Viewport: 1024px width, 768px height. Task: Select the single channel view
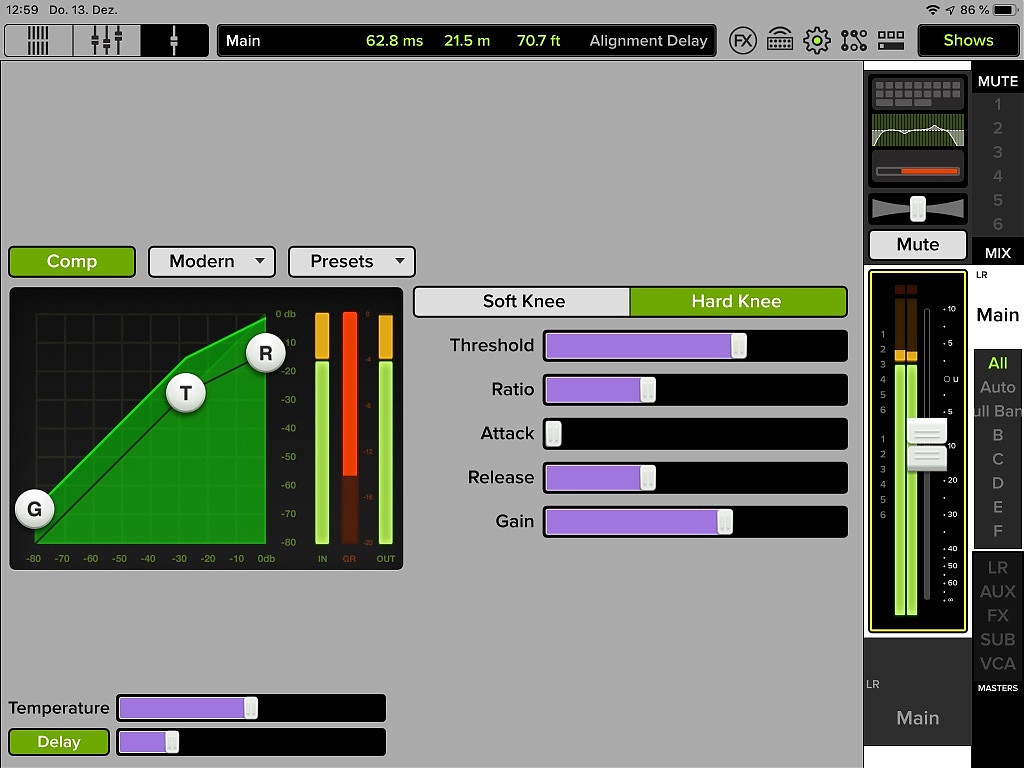(174, 41)
